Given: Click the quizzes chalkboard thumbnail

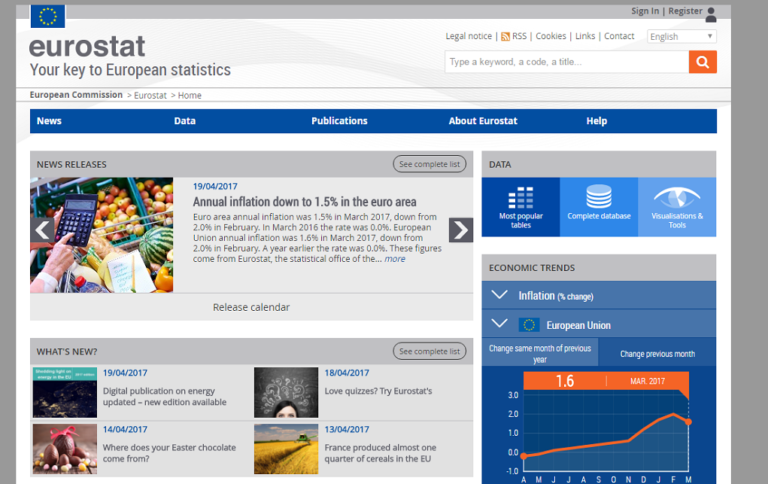Looking at the screenshot, I should click(x=286, y=392).
